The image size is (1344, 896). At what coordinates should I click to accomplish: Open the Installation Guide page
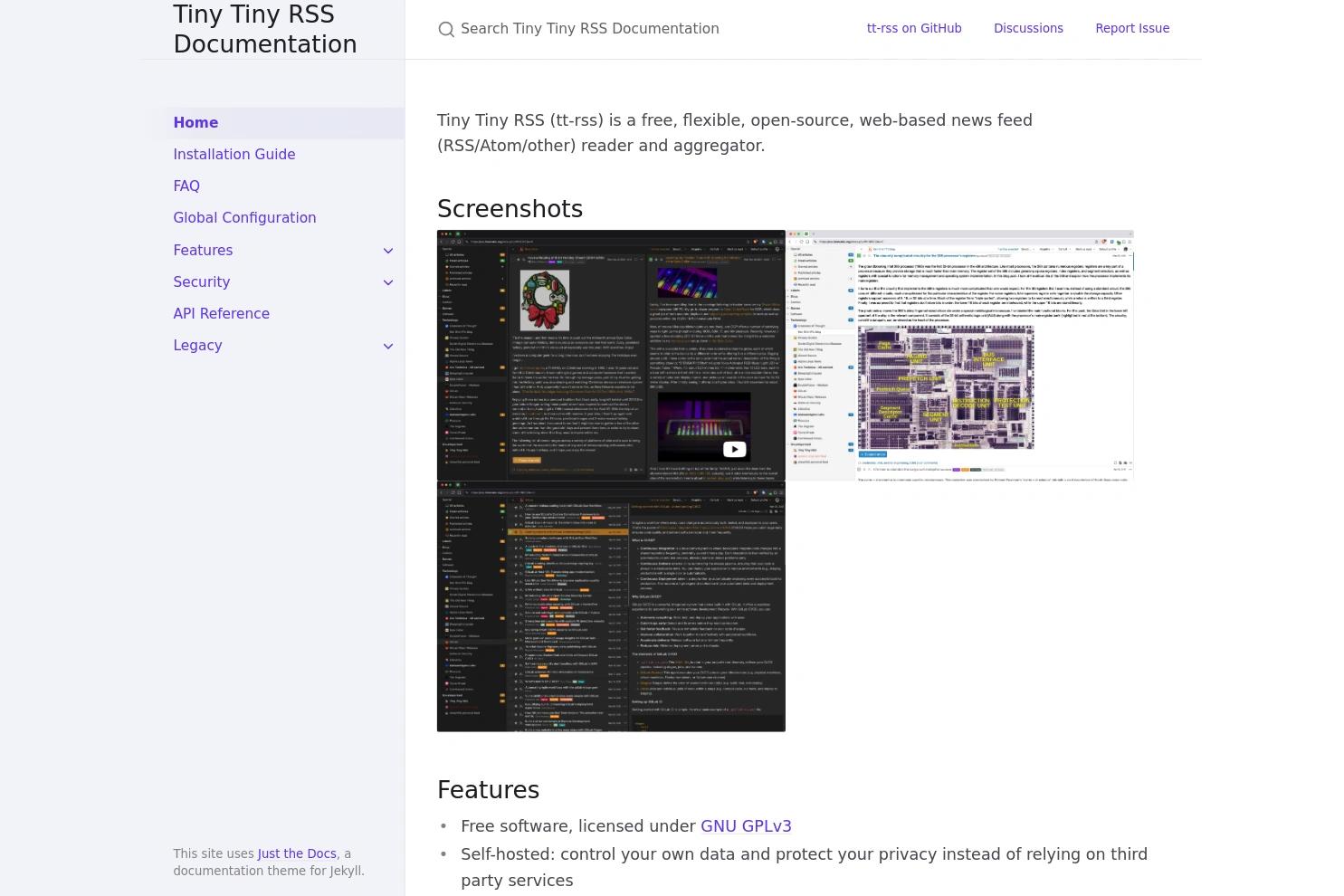coord(234,154)
